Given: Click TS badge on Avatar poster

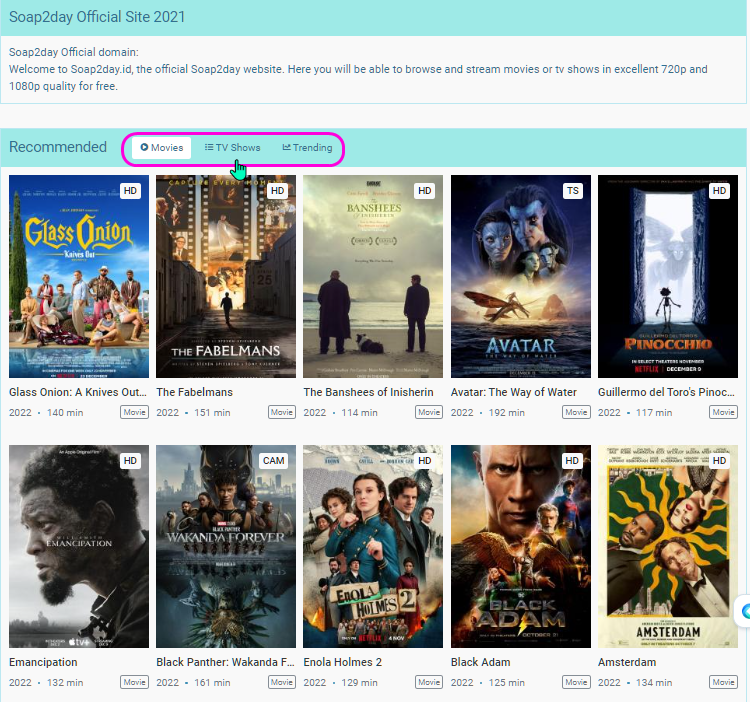Looking at the screenshot, I should tap(573, 191).
